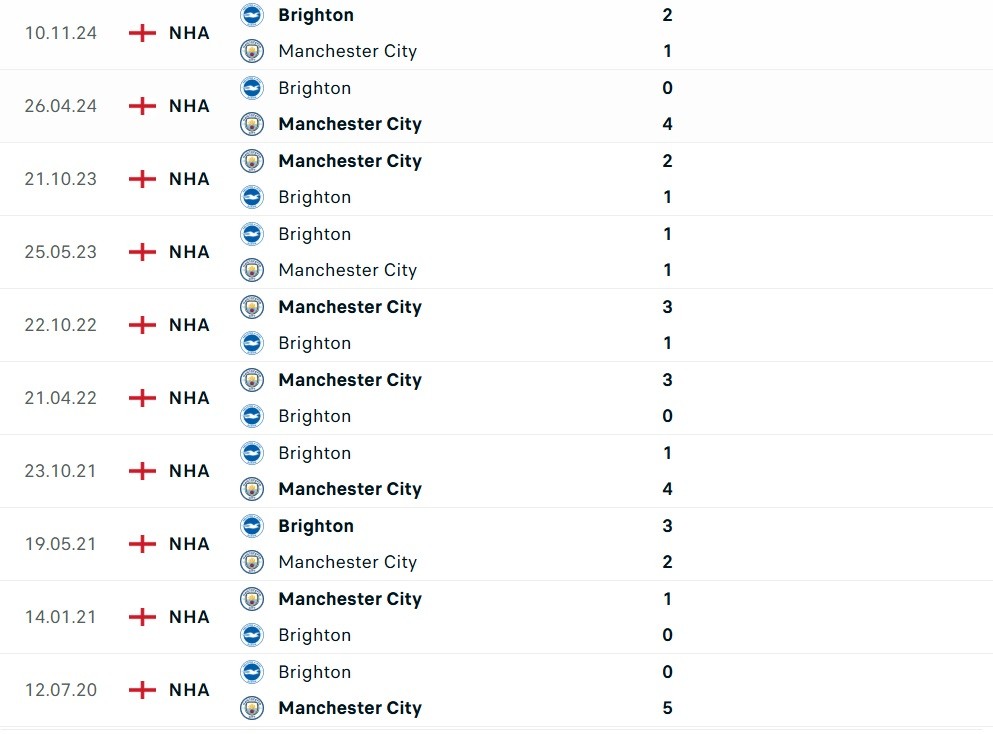
Task: Select the England flag for the 21.10.23 match
Action: [x=143, y=179]
